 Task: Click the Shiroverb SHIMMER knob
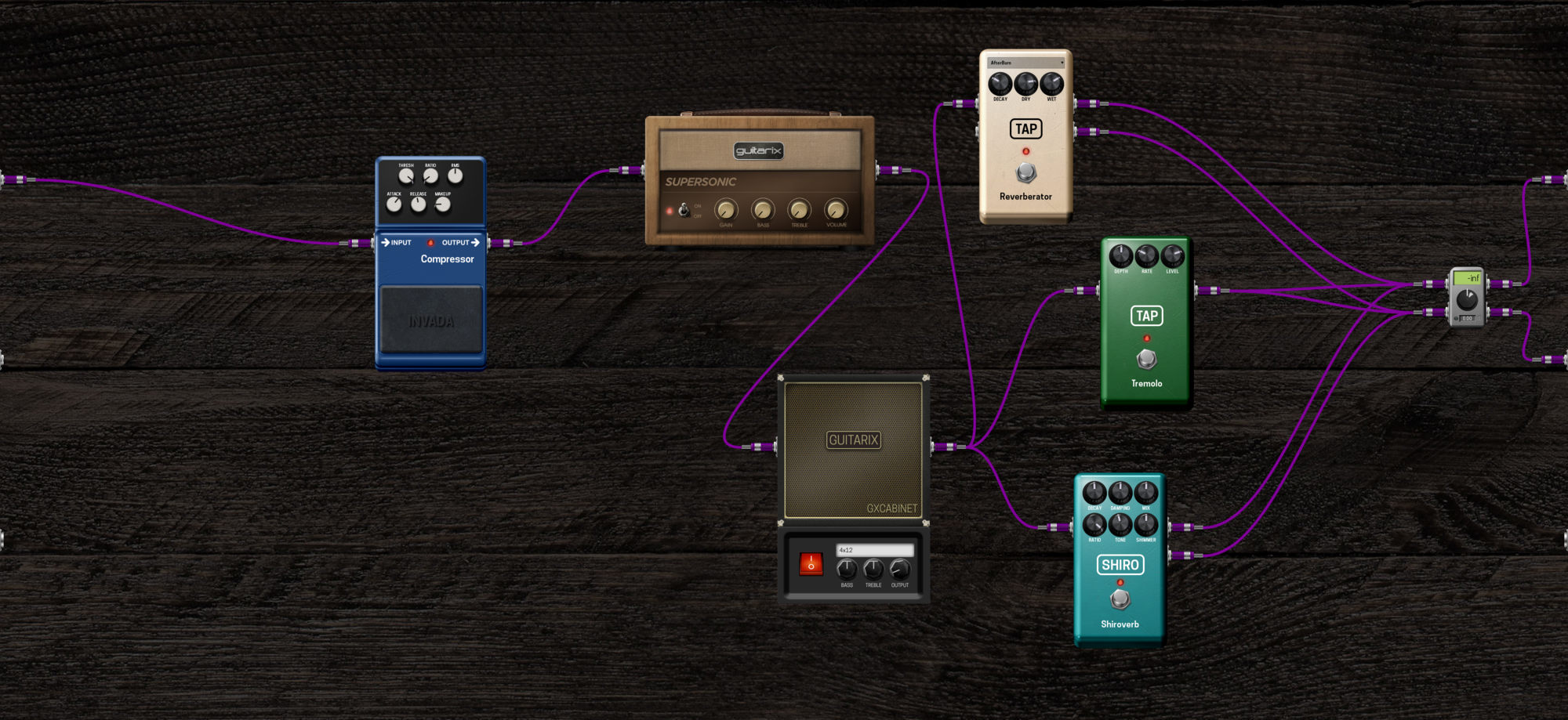(1146, 524)
